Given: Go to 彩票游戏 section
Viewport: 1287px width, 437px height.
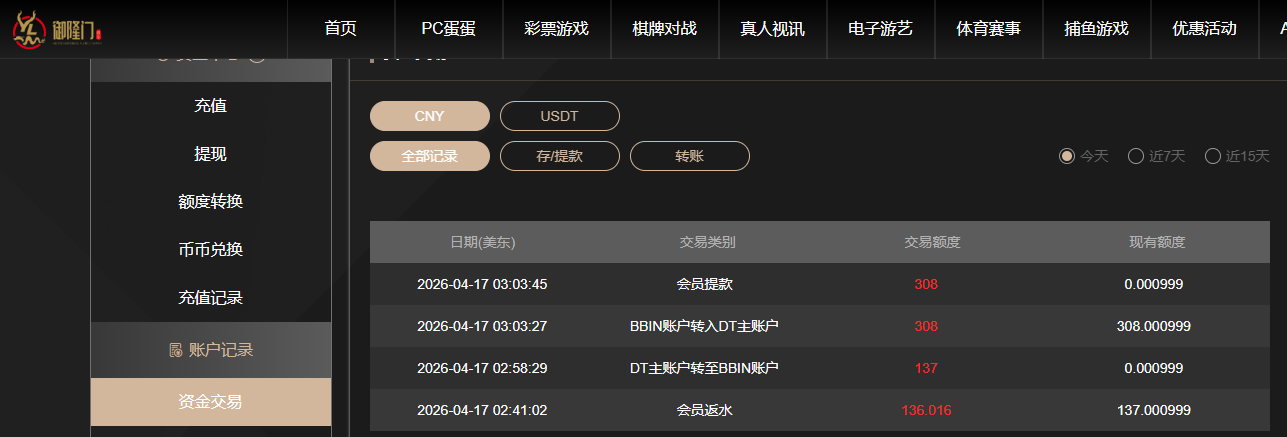Looking at the screenshot, I should coord(557,29).
